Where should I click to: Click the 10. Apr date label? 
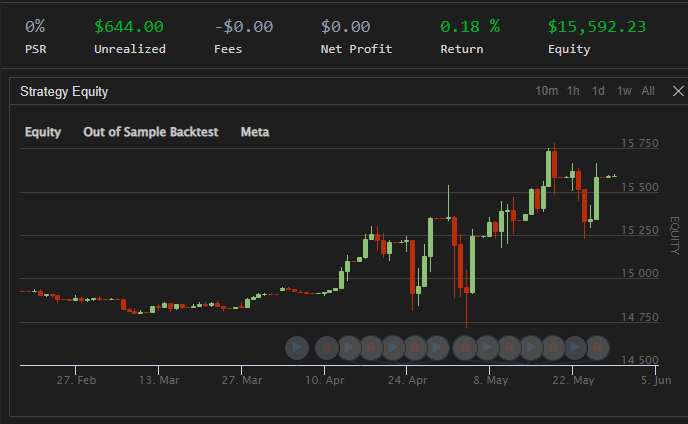325,380
